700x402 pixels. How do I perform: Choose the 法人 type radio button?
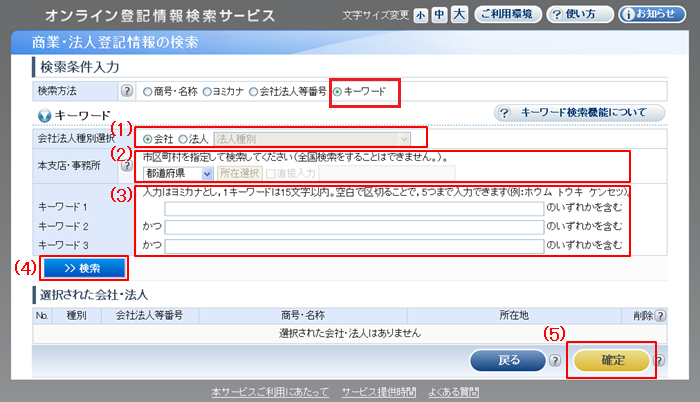183,139
